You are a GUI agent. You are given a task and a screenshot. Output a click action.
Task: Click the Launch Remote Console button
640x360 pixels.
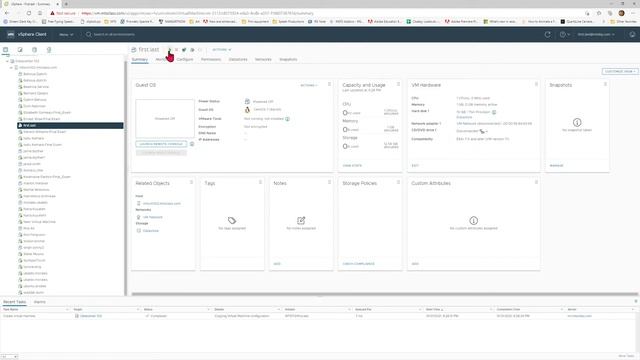[x=161, y=144]
